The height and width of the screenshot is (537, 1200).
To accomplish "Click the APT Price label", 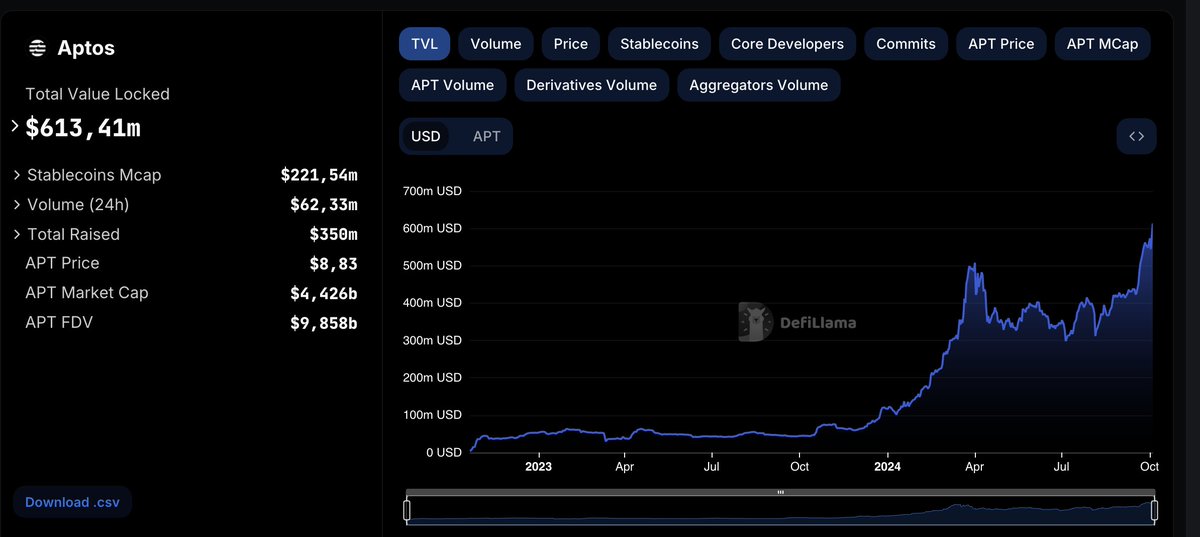I will coord(62,263).
